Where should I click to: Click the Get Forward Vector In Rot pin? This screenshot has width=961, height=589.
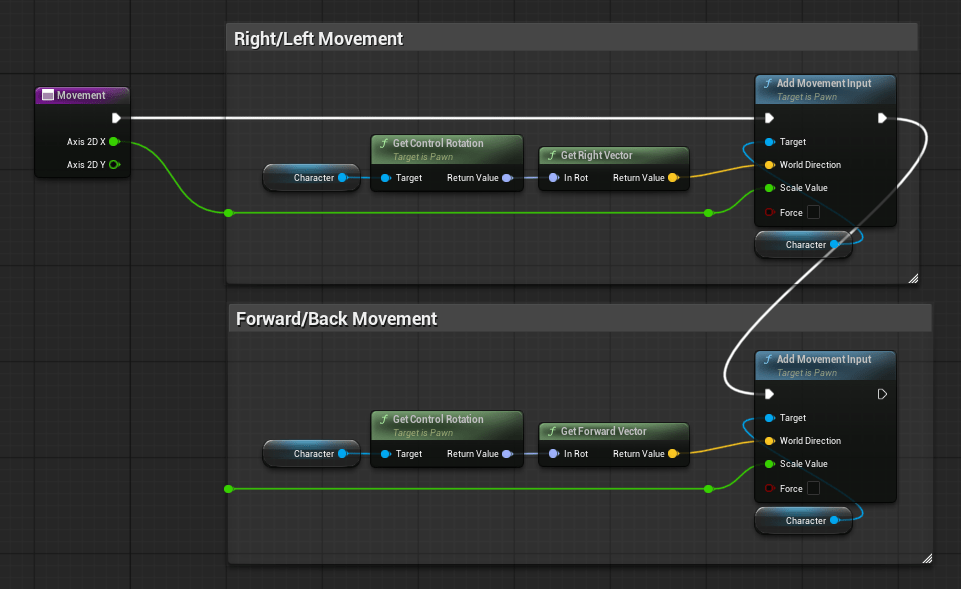(553, 454)
